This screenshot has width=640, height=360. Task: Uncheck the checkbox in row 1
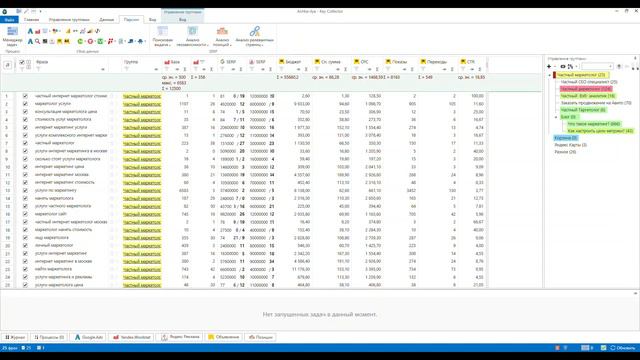click(25, 96)
